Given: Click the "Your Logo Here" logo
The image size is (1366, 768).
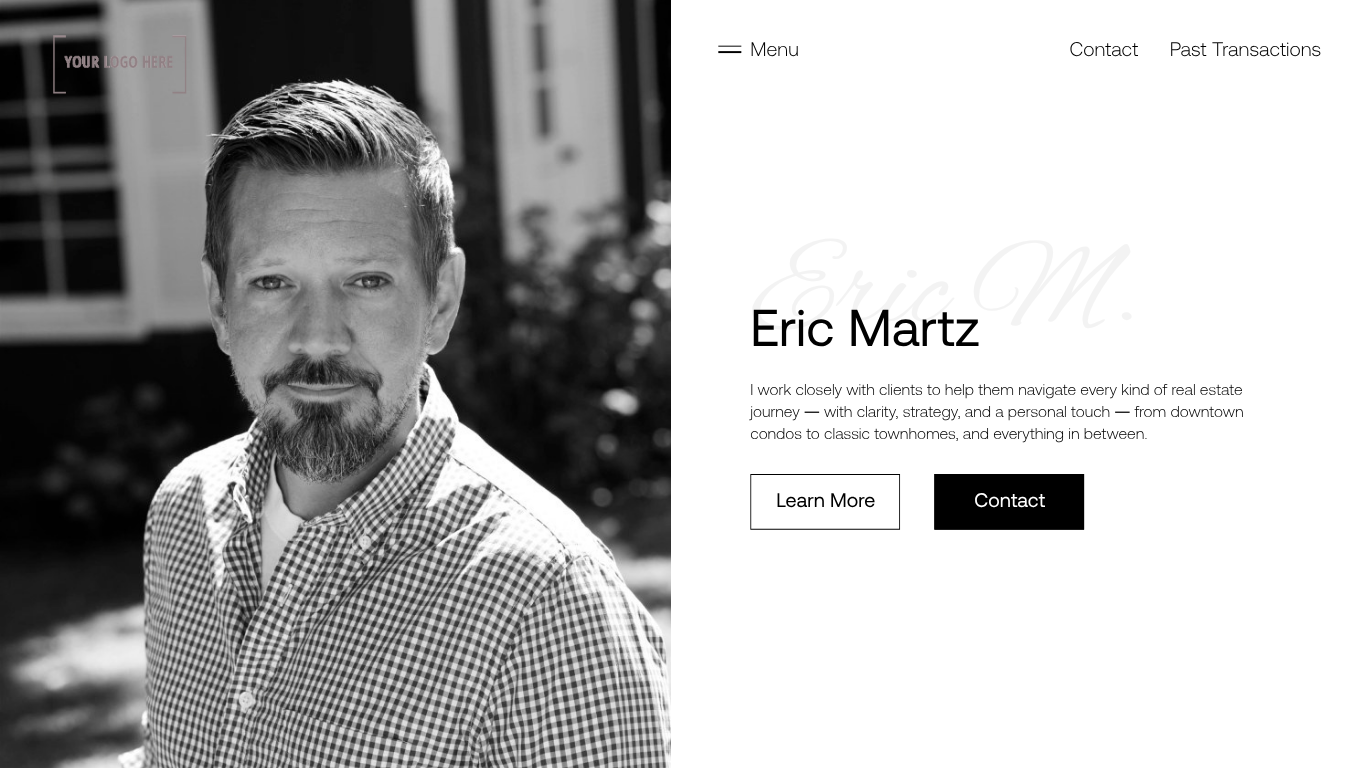Looking at the screenshot, I should coord(120,64).
